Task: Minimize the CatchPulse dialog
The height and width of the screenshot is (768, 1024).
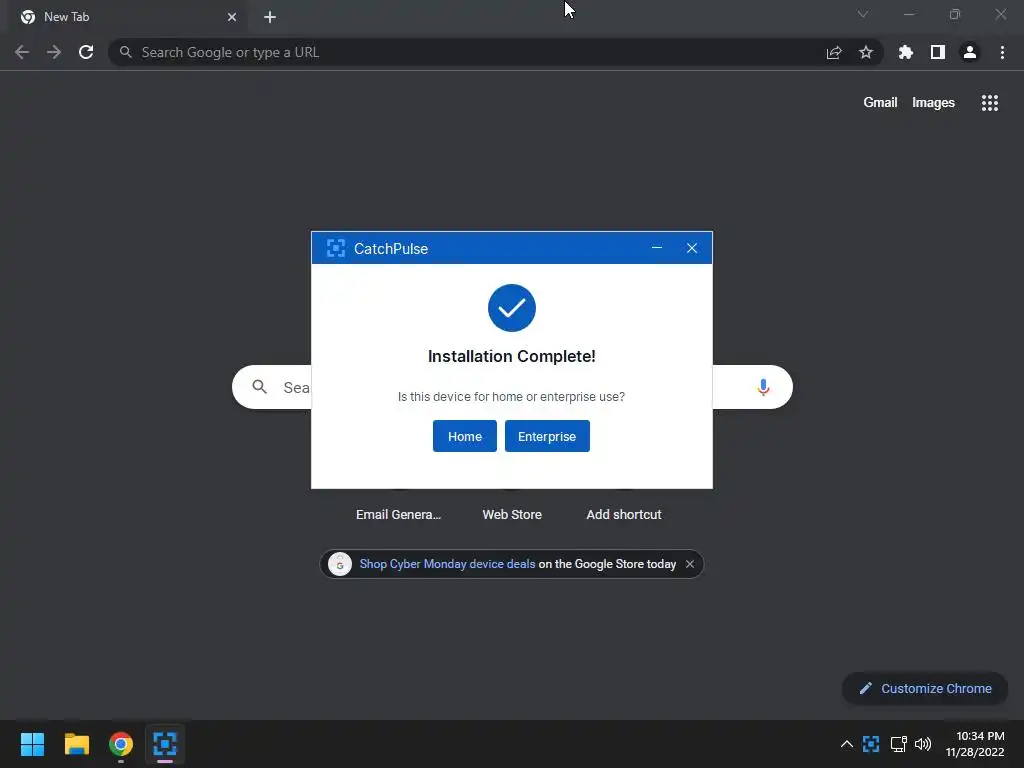Action: (x=657, y=248)
